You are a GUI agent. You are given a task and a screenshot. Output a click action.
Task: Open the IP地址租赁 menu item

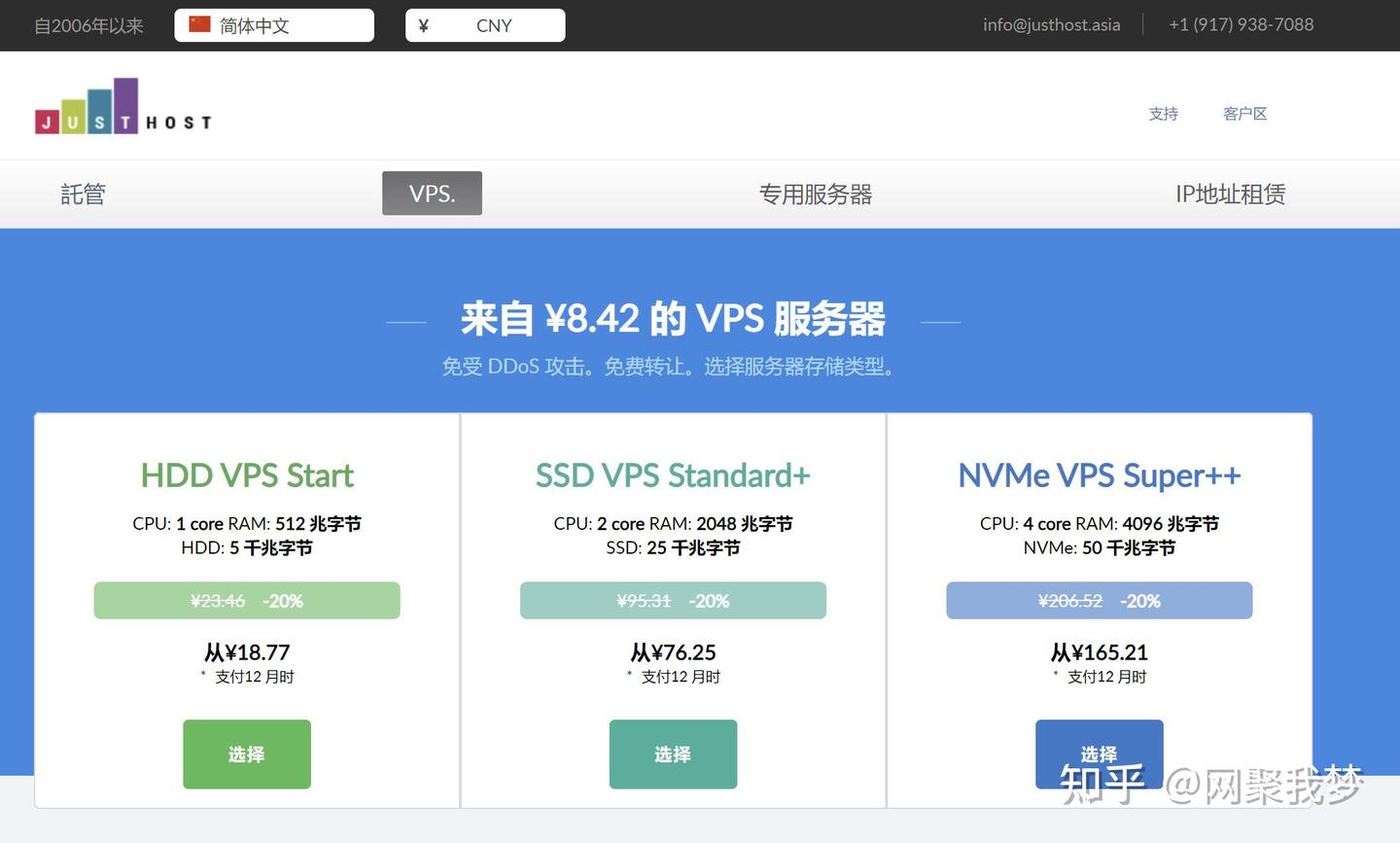click(x=1230, y=194)
